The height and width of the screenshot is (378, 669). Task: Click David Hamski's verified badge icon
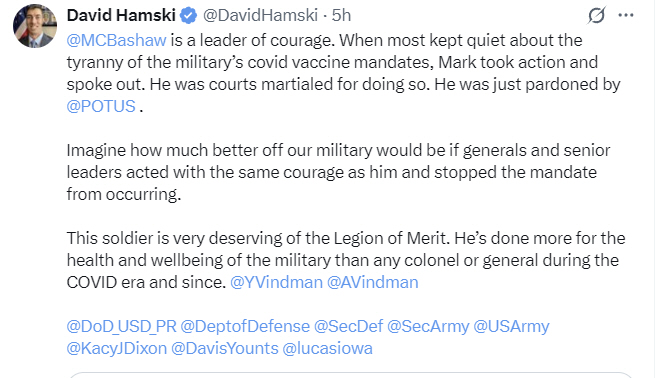(188, 16)
